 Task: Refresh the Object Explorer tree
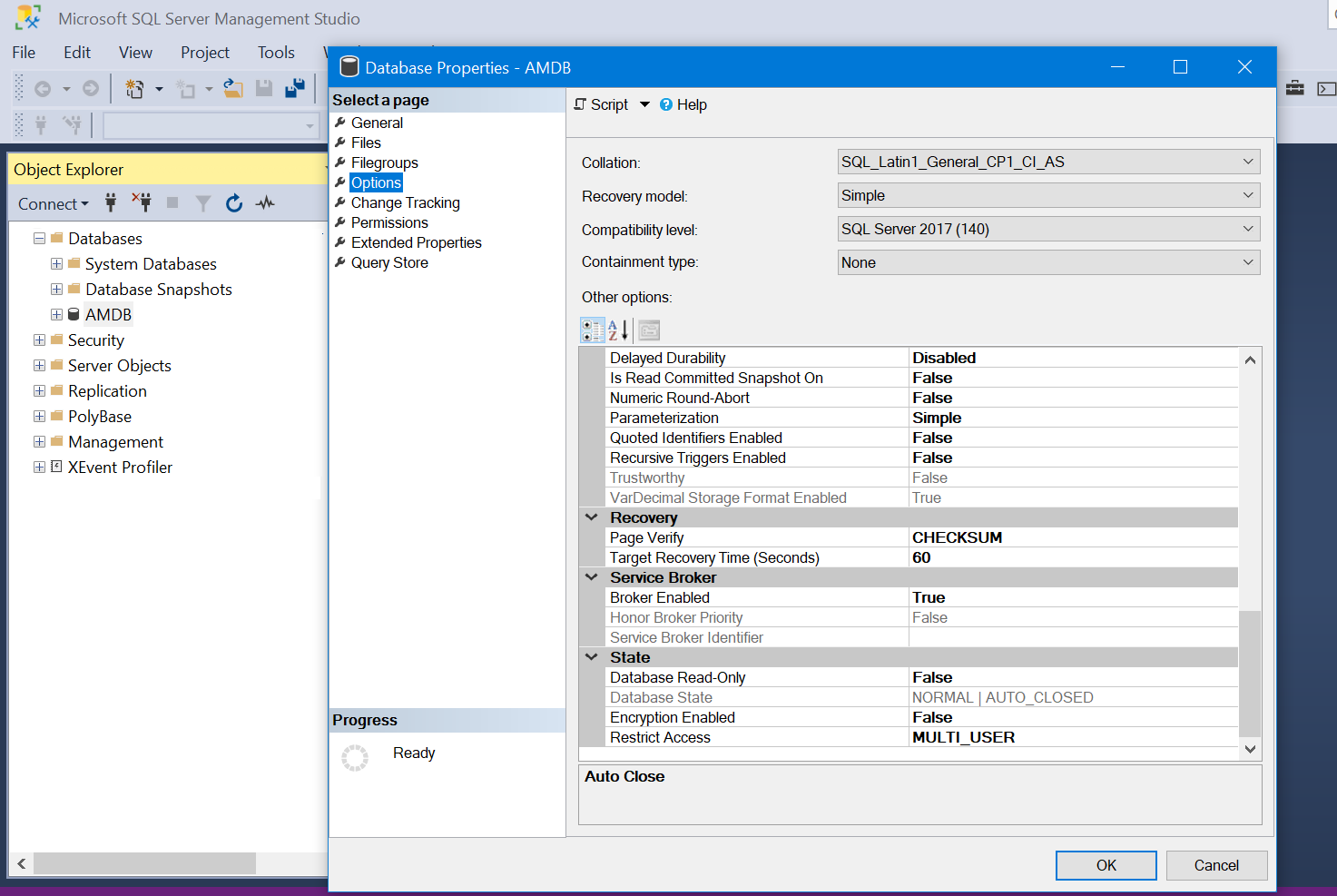[x=234, y=203]
